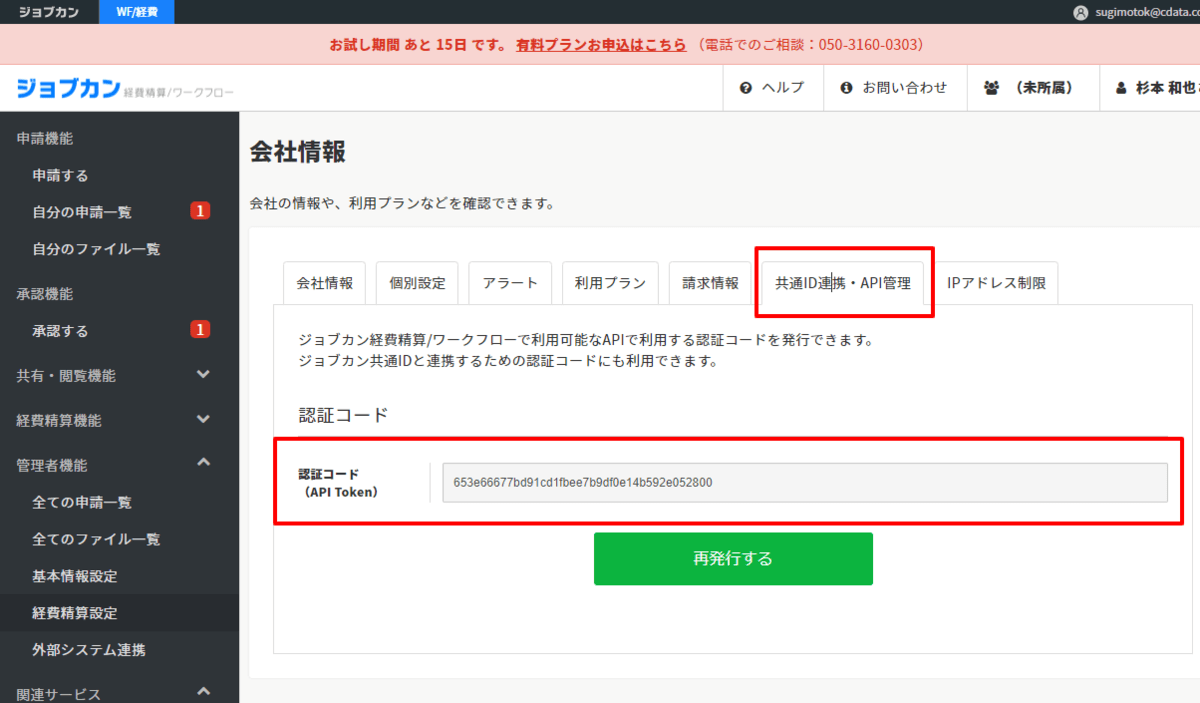Collapse the 関連サービス section

pos(203,691)
